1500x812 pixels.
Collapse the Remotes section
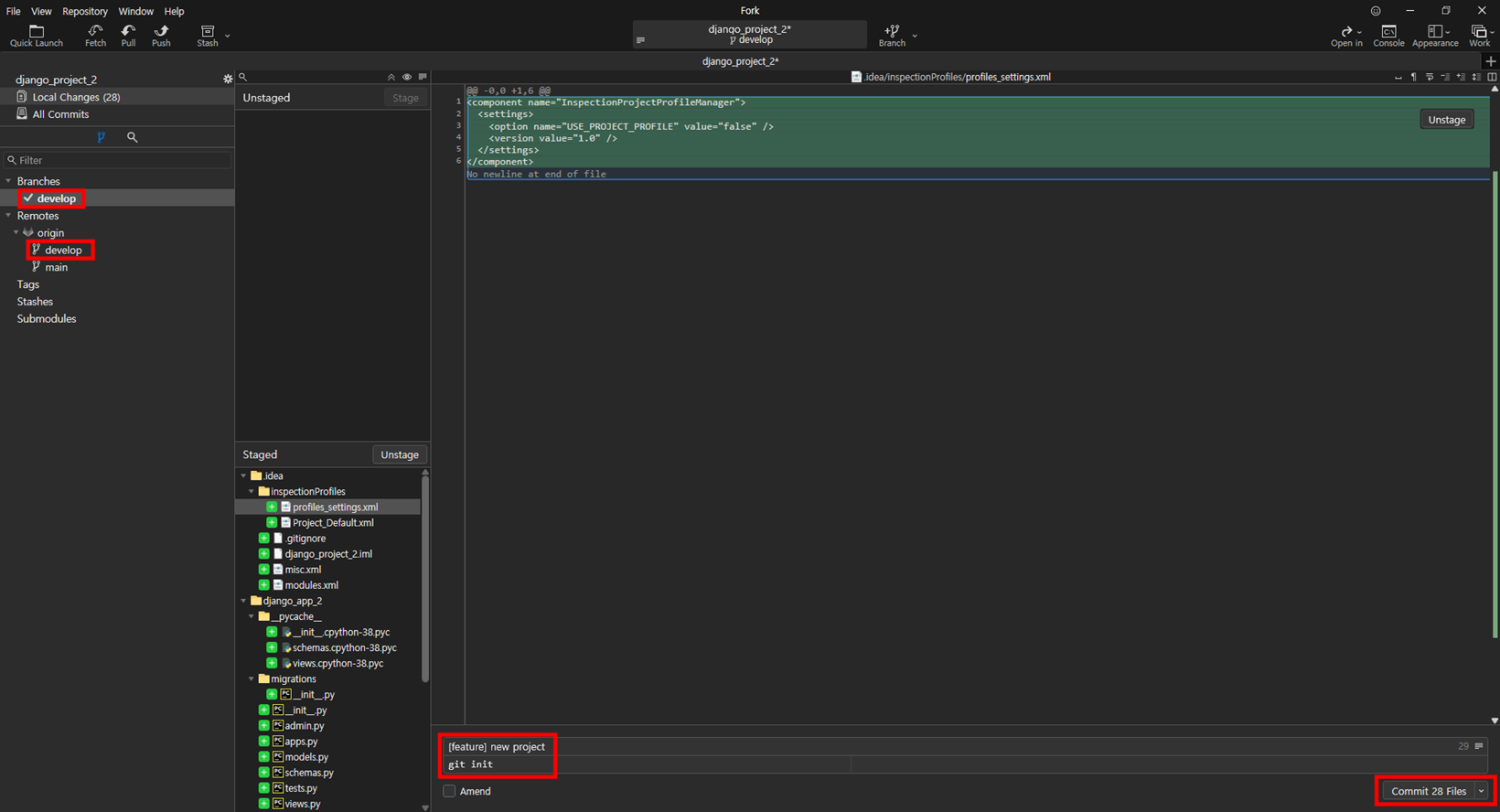pos(9,216)
